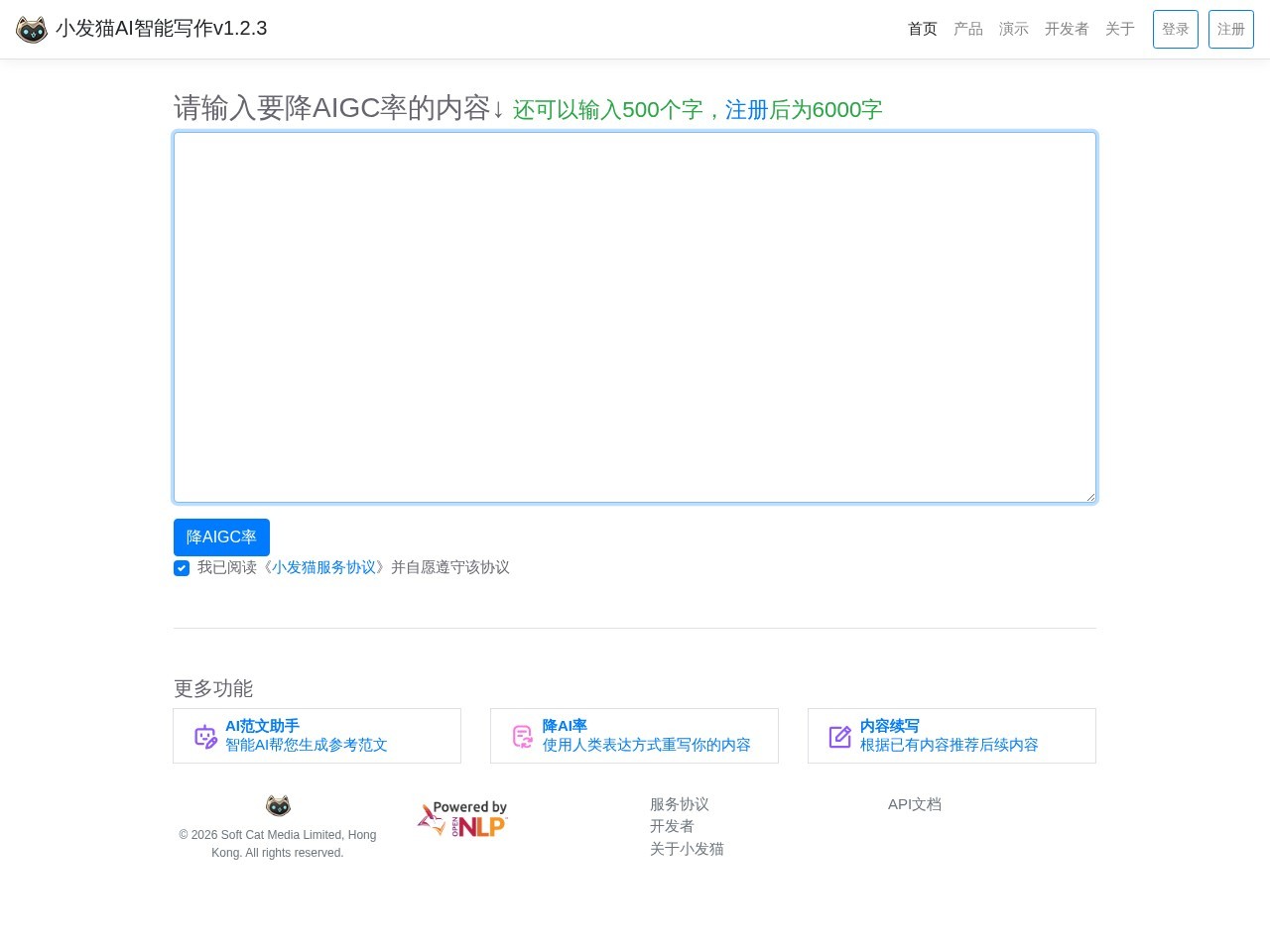Viewport: 1270px width, 952px height.
Task: Open the 关于小发猫 footer link
Action: click(x=687, y=849)
